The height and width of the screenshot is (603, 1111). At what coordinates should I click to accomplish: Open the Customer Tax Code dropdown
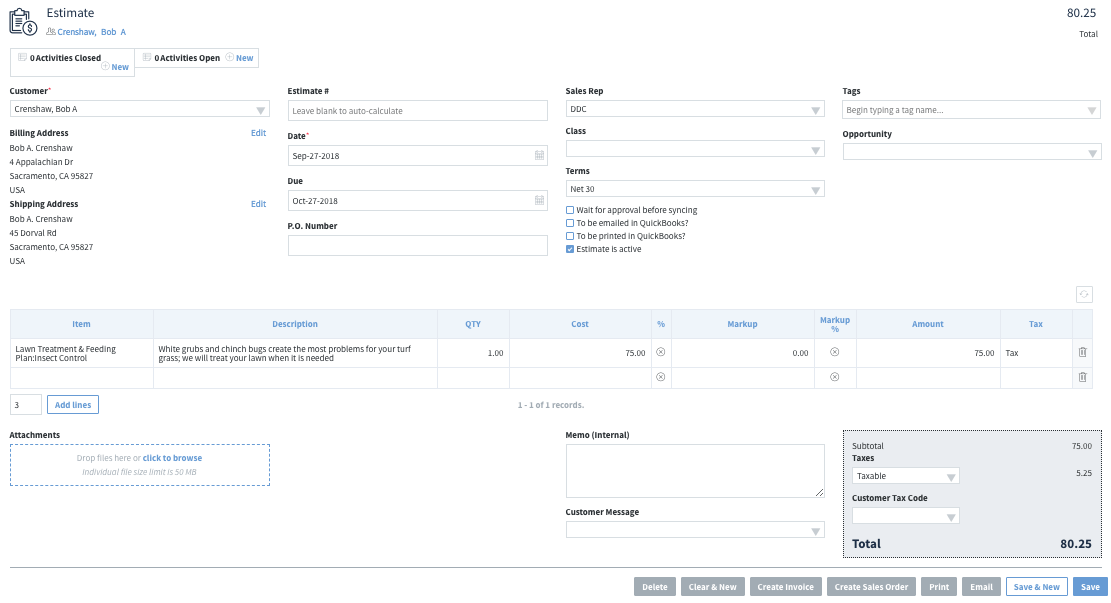[953, 515]
